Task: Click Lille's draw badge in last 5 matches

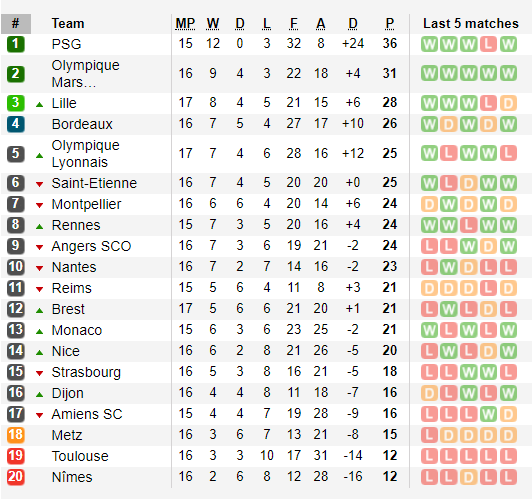Action: (508, 103)
